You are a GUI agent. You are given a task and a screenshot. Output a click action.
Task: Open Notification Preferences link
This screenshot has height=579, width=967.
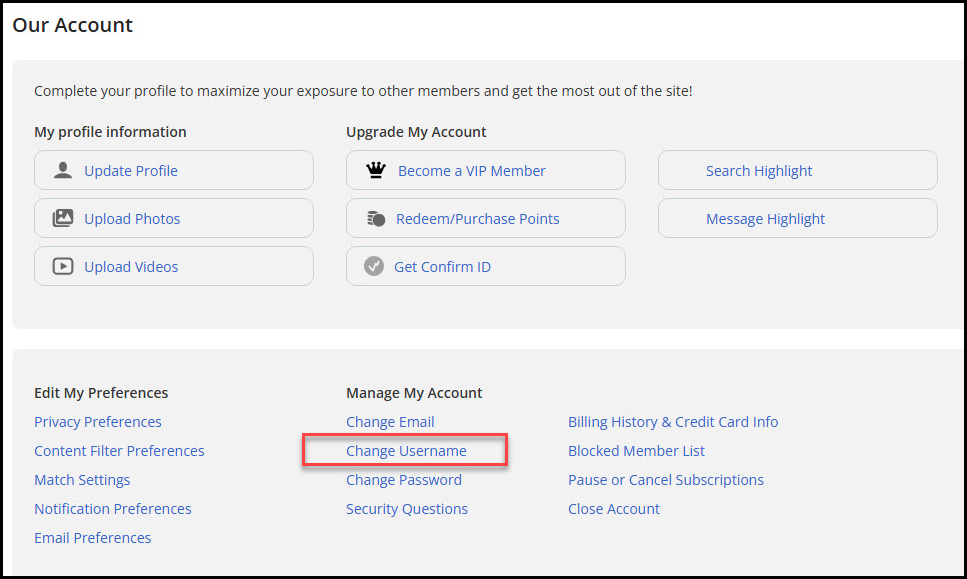click(112, 509)
